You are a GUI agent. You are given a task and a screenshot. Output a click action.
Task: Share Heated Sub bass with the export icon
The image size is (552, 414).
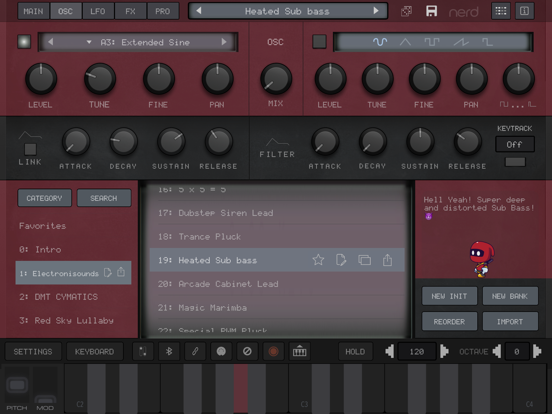pos(387,260)
